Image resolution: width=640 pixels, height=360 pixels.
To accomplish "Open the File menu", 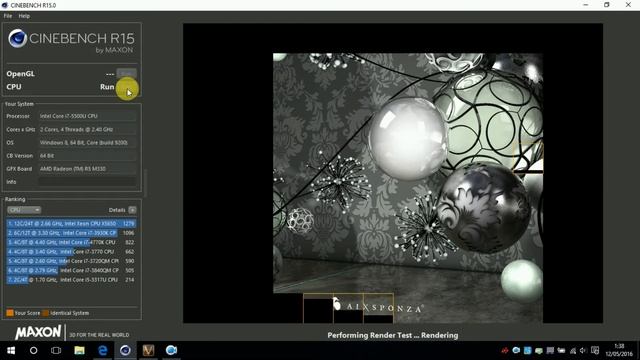I will [x=8, y=16].
